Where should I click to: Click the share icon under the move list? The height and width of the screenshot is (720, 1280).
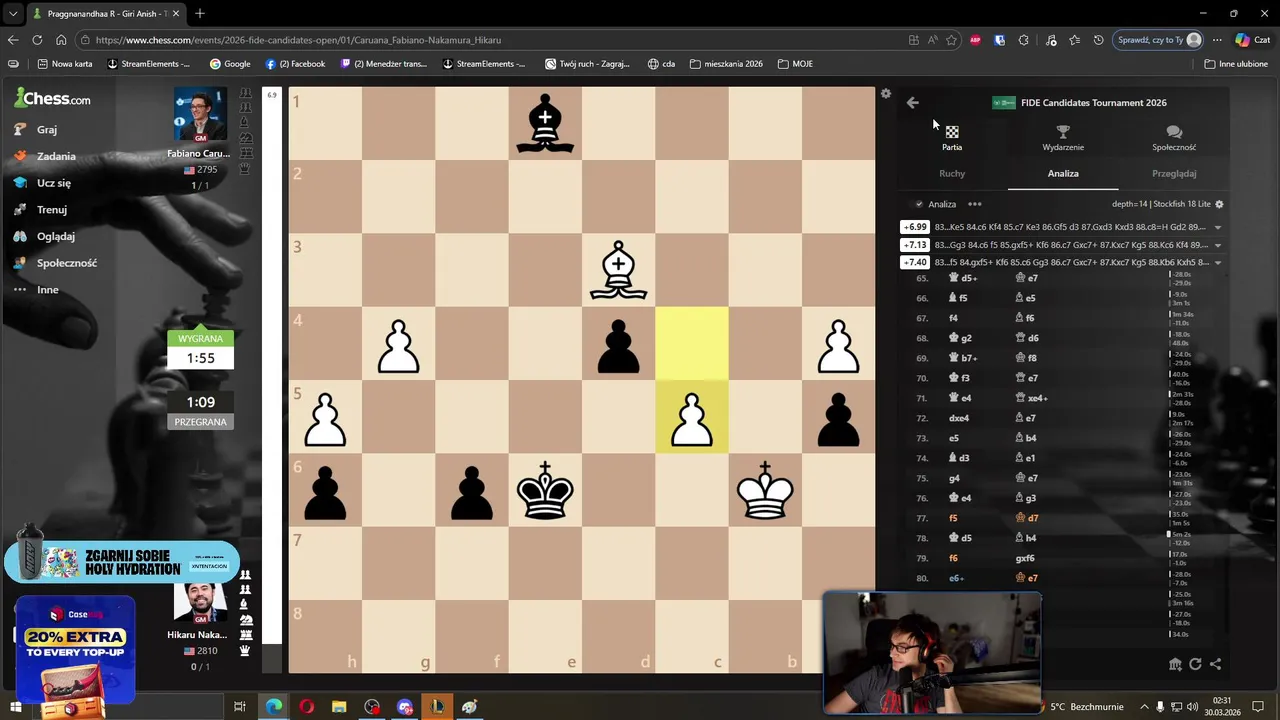[x=1215, y=664]
